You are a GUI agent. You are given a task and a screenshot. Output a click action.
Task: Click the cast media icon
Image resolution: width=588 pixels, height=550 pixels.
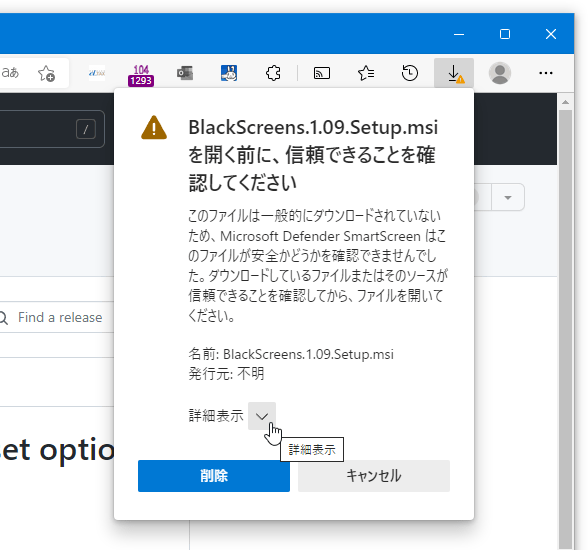pos(322,73)
